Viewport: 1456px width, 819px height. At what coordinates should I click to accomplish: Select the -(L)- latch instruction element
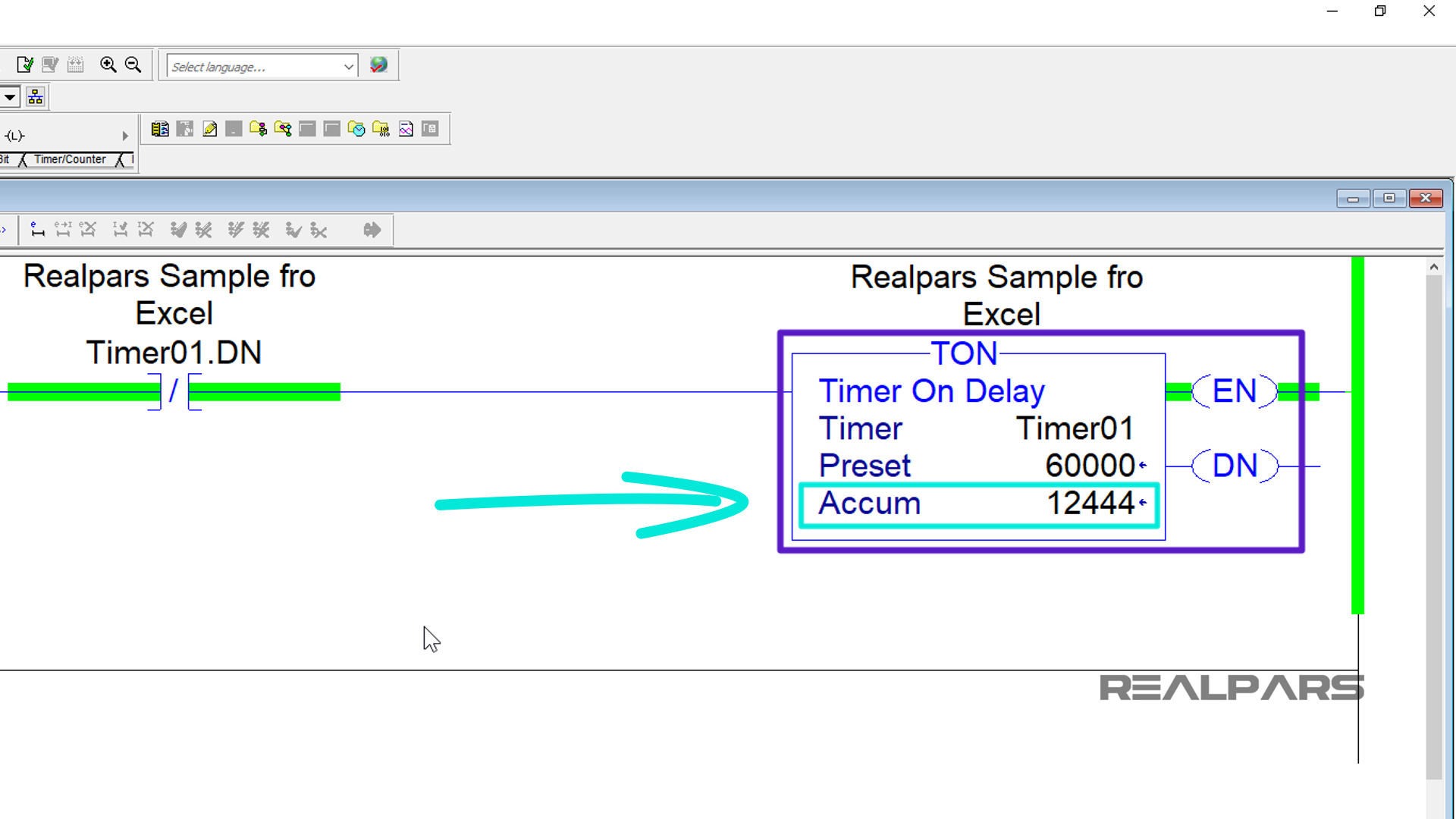coord(15,135)
